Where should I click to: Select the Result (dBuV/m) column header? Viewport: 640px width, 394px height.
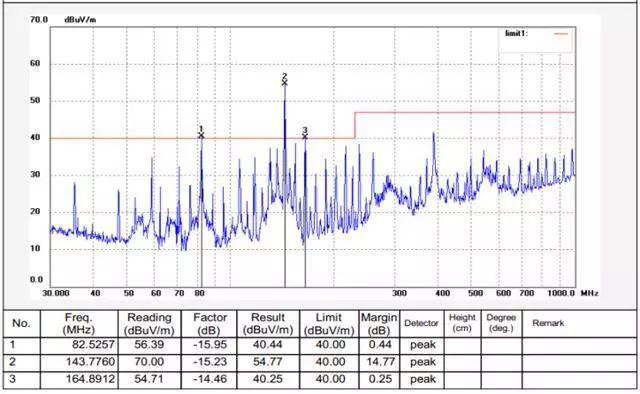click(268, 323)
